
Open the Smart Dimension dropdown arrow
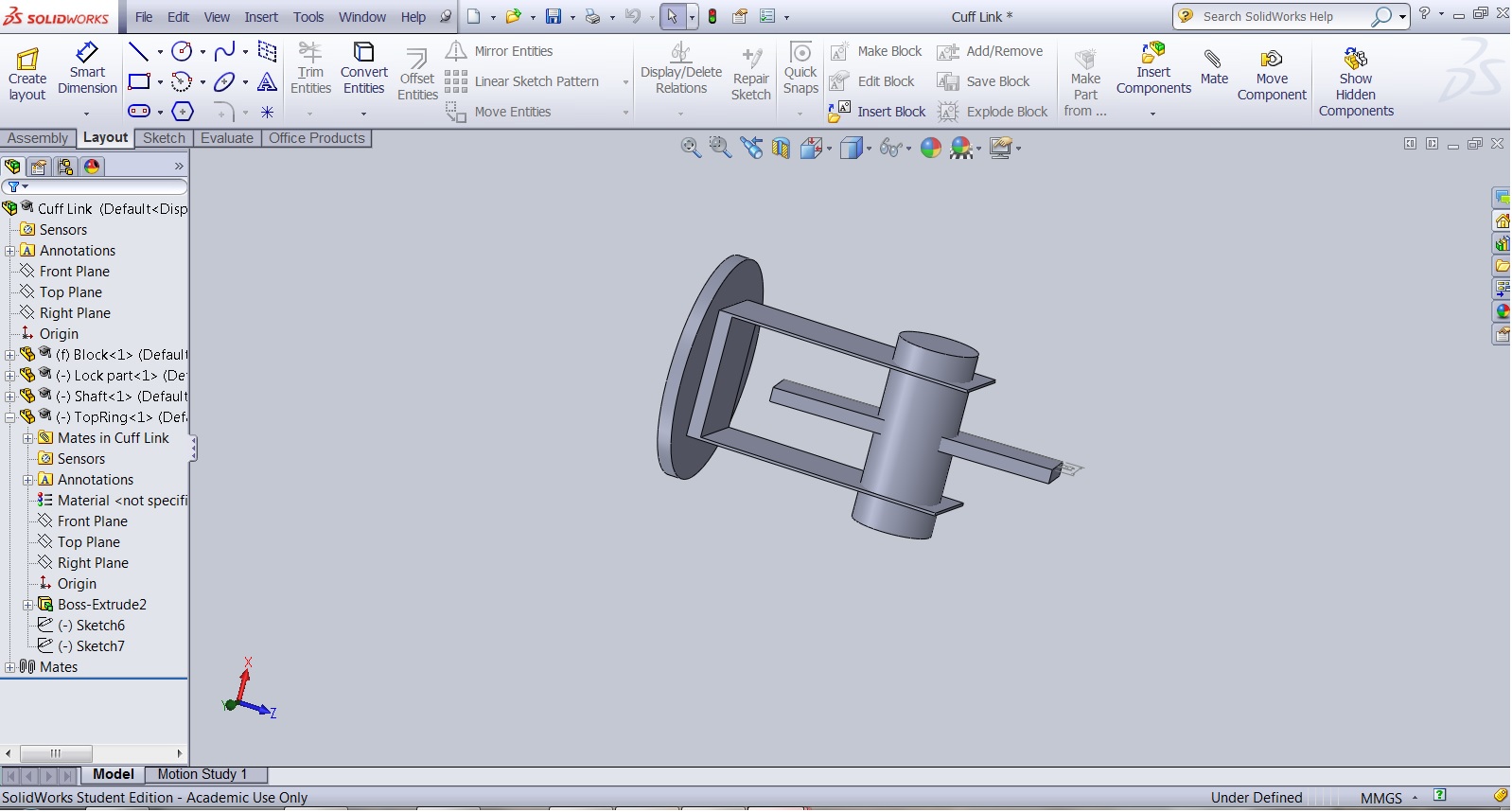(87, 114)
